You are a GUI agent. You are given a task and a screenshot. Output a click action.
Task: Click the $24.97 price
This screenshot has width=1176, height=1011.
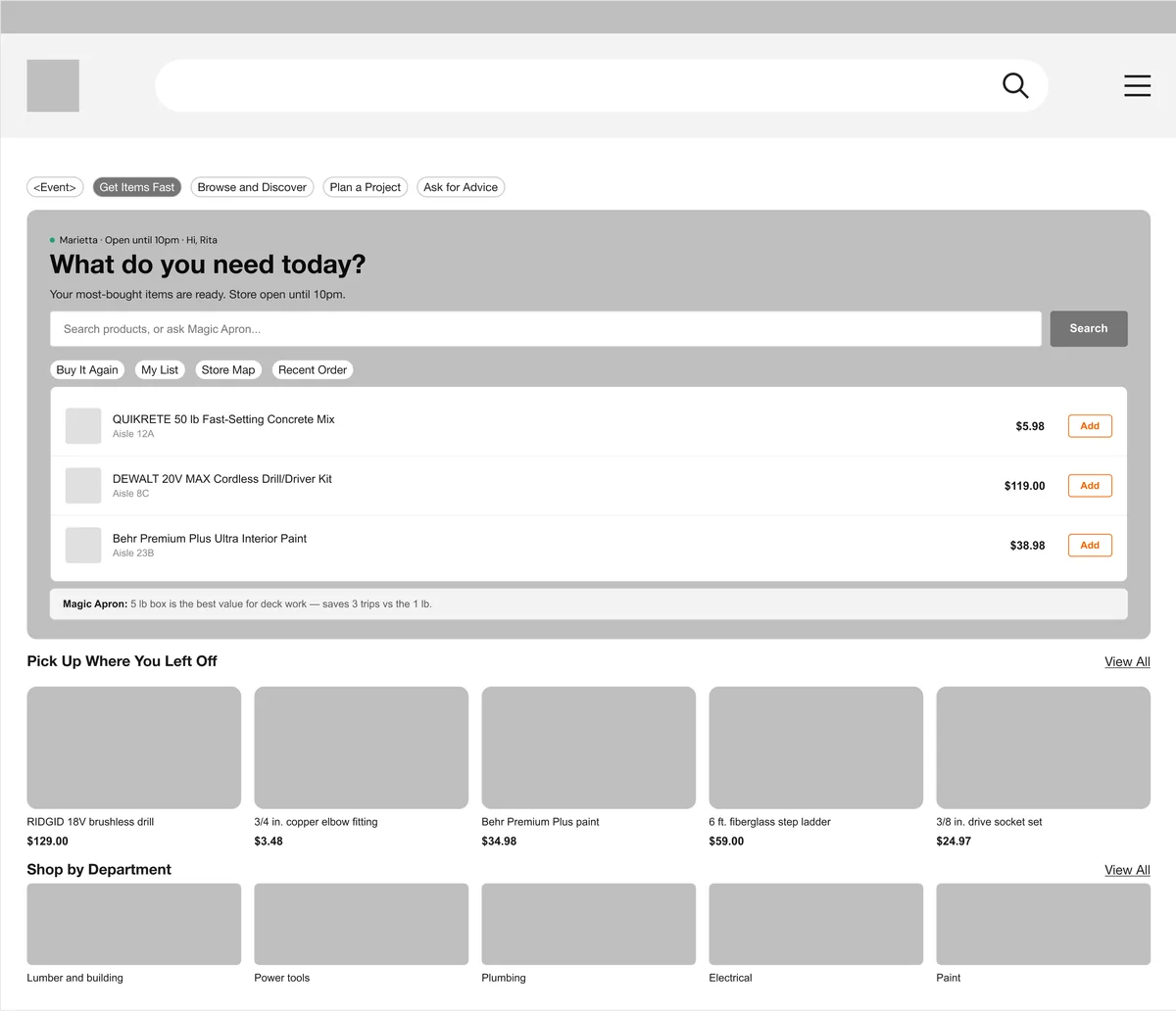[x=954, y=842]
